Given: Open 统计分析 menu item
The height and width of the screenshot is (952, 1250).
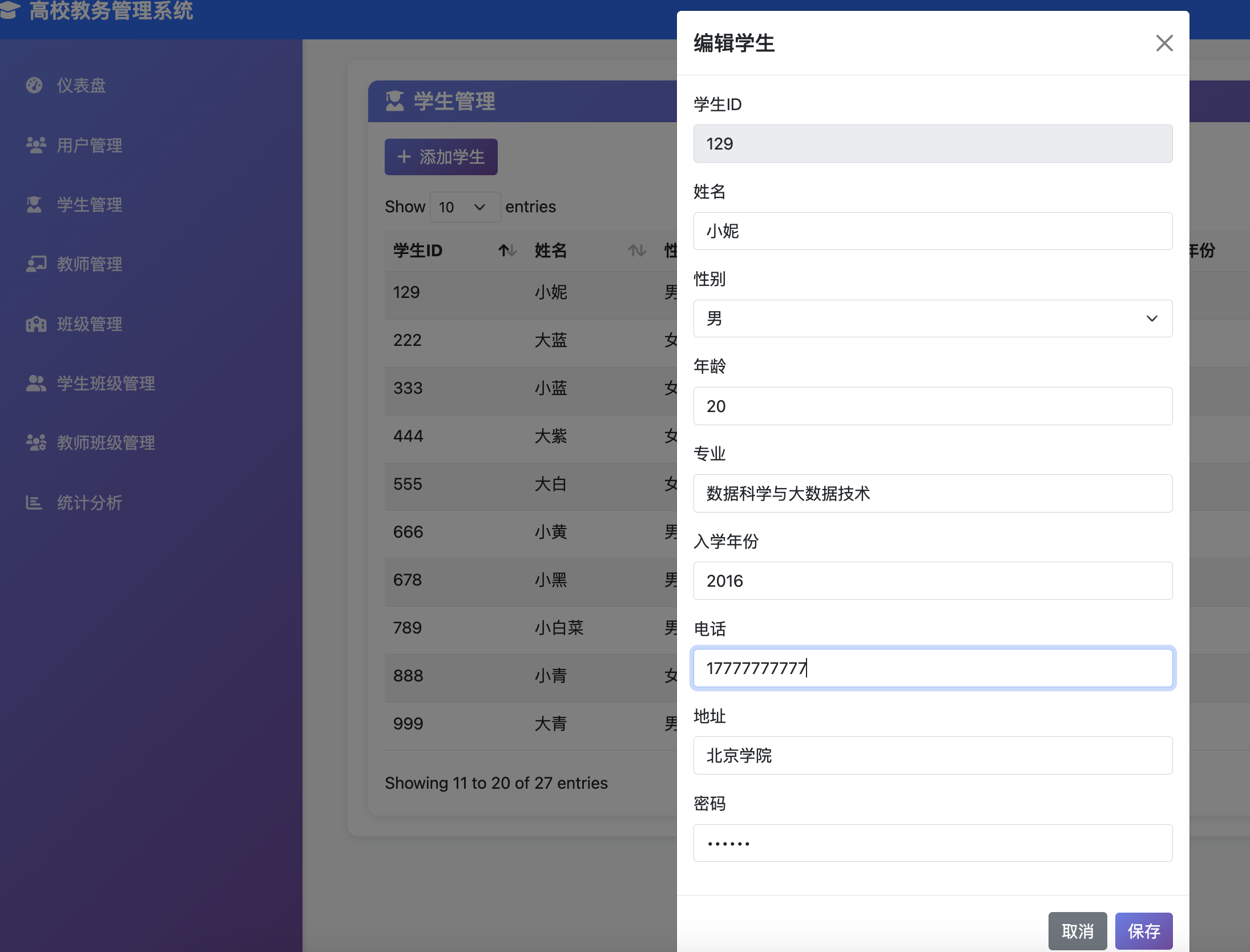Looking at the screenshot, I should 89,503.
